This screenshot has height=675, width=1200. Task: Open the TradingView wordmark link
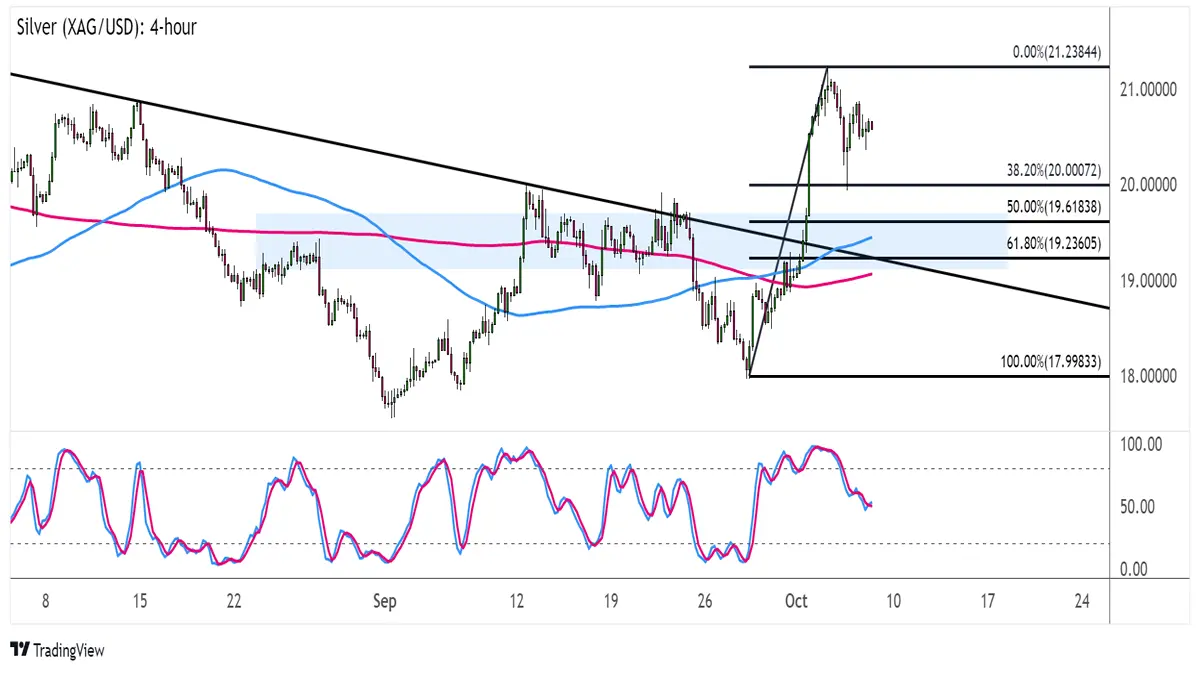(68, 651)
